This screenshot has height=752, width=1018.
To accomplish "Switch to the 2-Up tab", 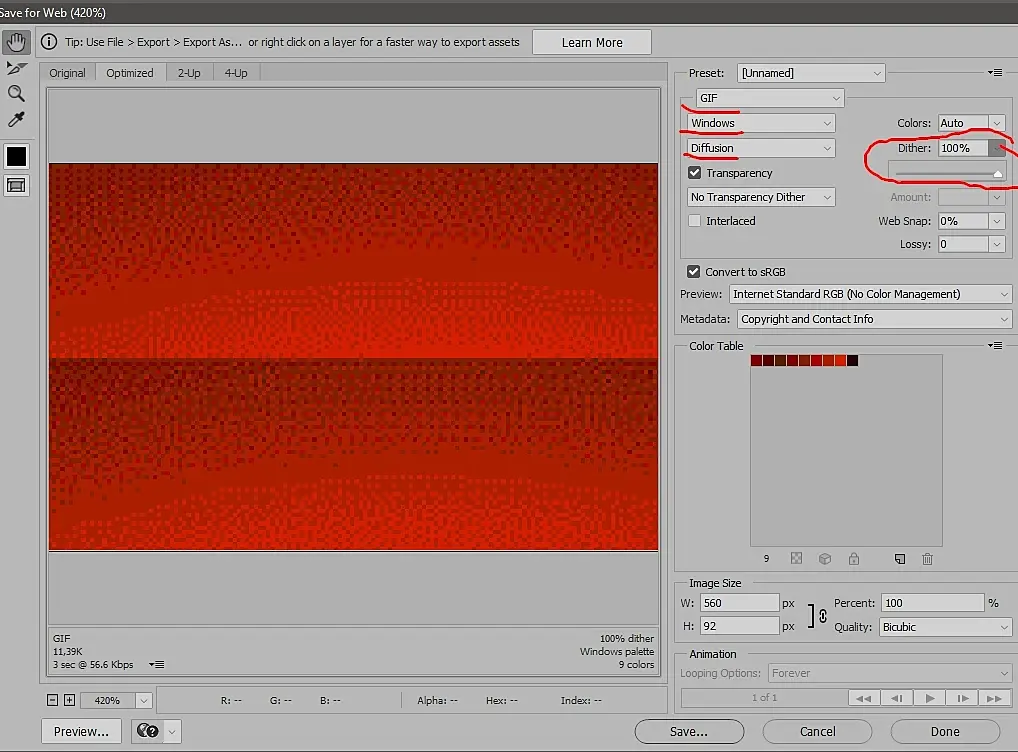I will click(189, 73).
